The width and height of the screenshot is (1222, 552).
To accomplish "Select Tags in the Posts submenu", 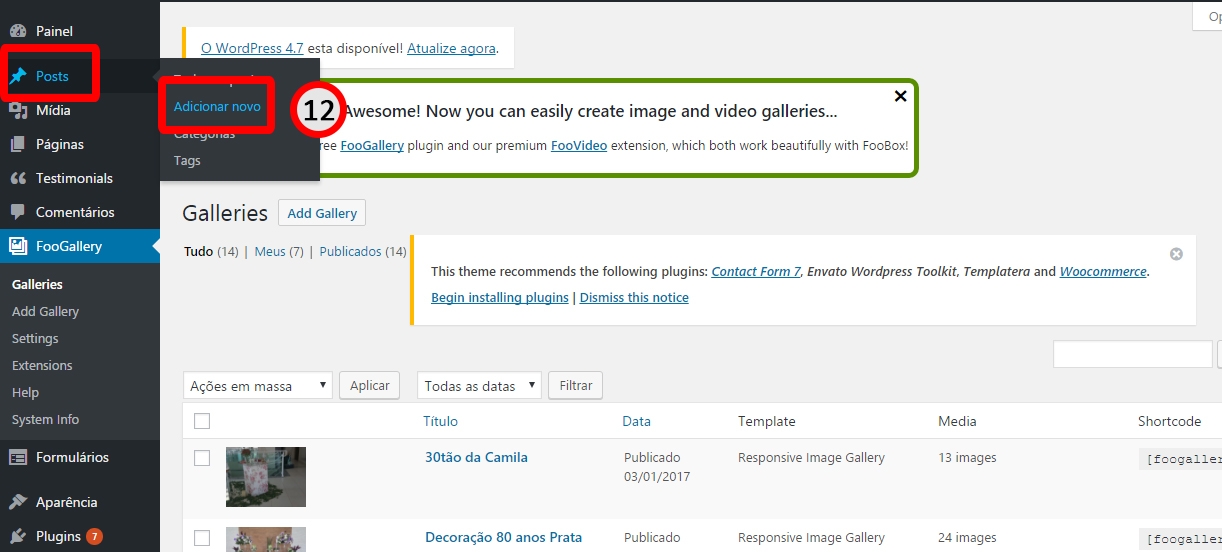I will tap(187, 160).
